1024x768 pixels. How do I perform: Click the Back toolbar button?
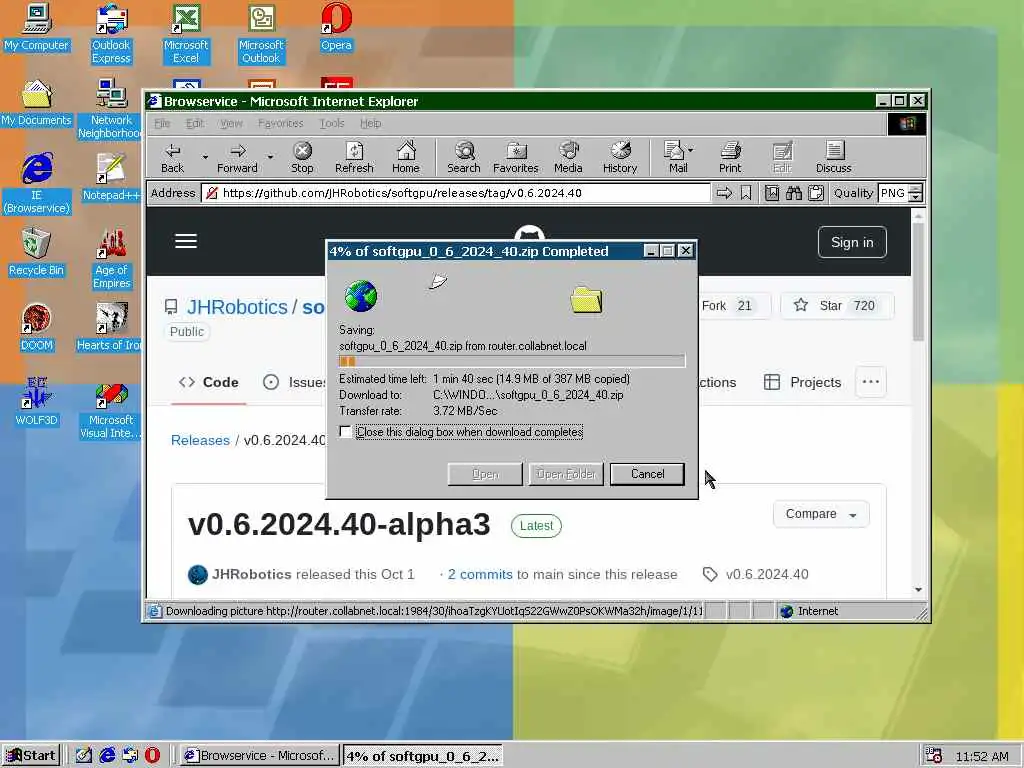(172, 158)
